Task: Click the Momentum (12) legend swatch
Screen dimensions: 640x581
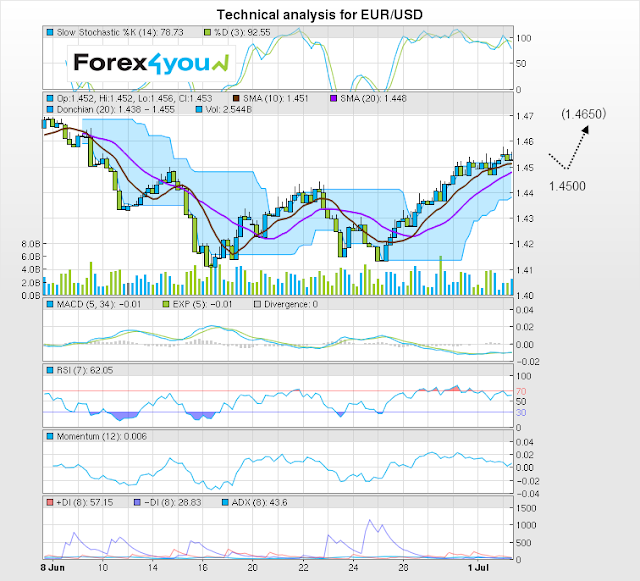Action: click(50, 436)
